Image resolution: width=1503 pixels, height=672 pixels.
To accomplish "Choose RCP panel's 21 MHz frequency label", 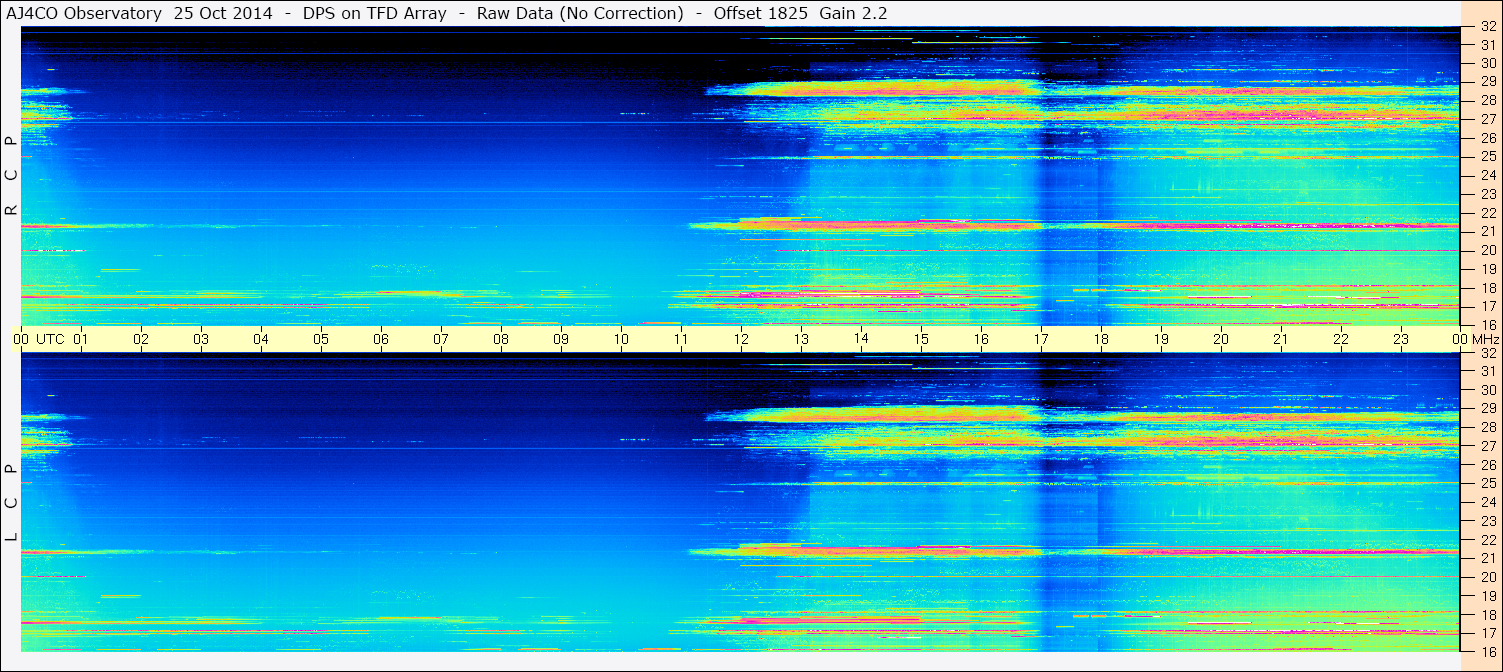I will coord(1488,231).
